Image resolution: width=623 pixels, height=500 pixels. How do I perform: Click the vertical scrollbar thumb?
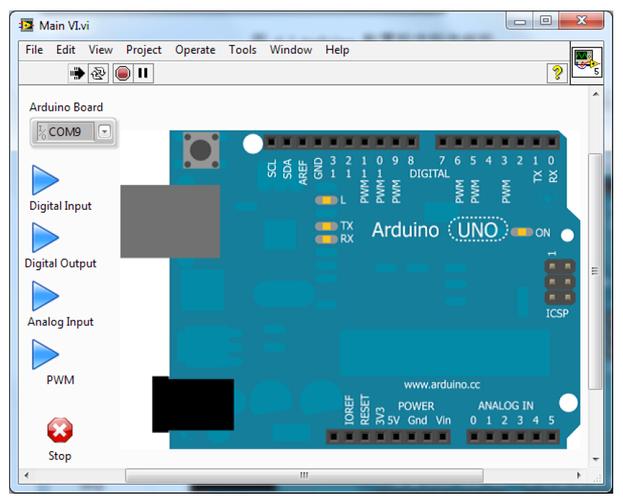595,271
